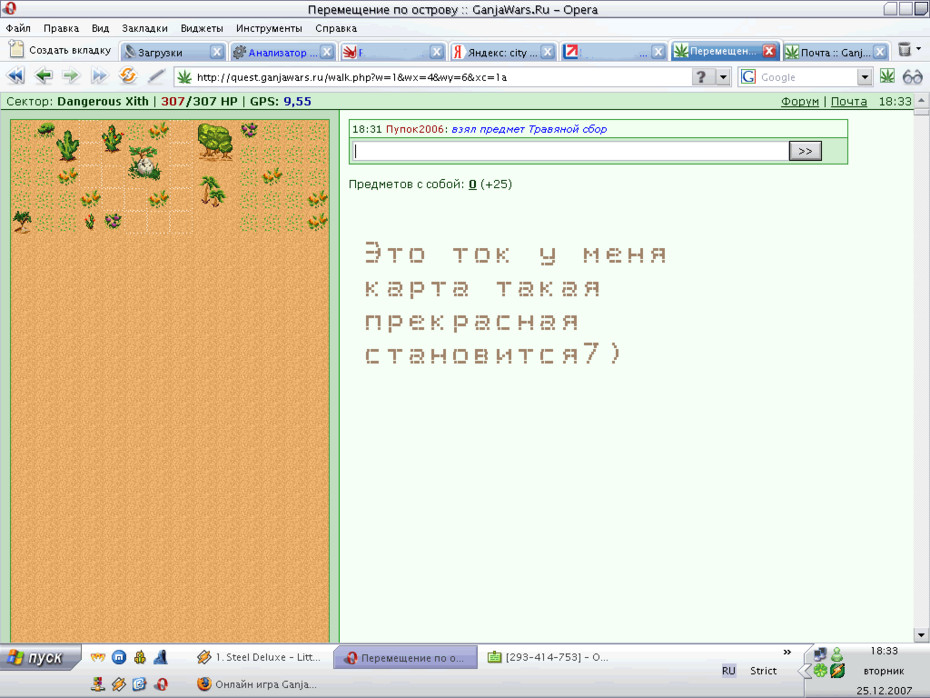The height and width of the screenshot is (698, 930).
Task: Open the Правка menu
Action: point(61,28)
